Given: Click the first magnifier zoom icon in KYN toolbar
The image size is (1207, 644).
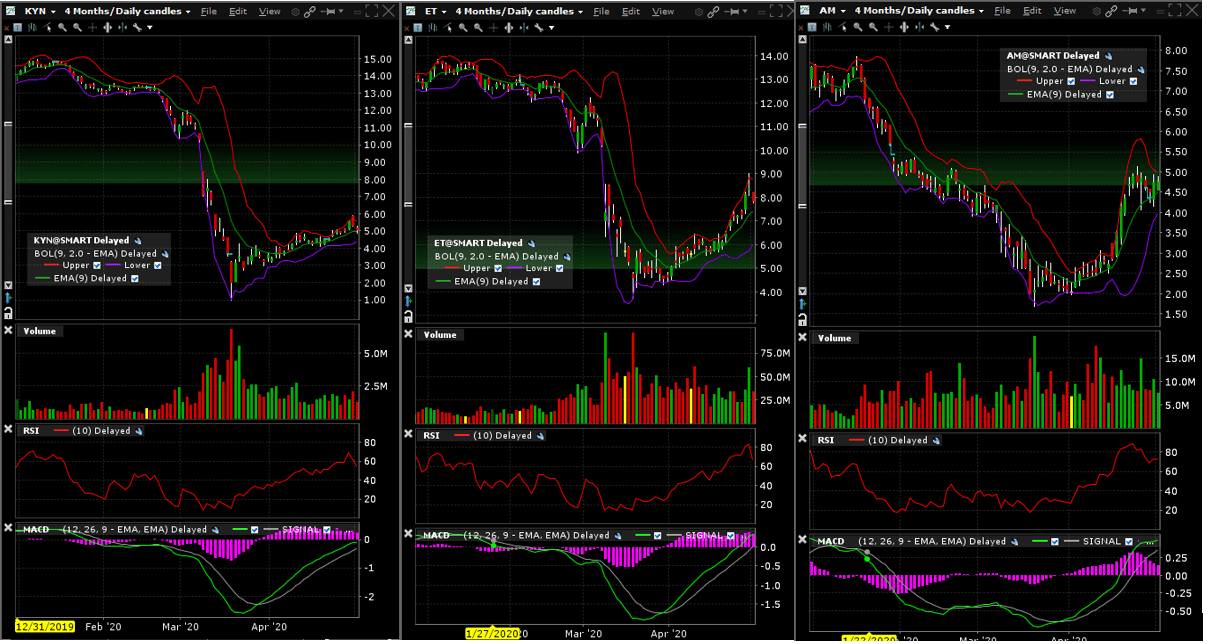Looking at the screenshot, I should [x=62, y=27].
